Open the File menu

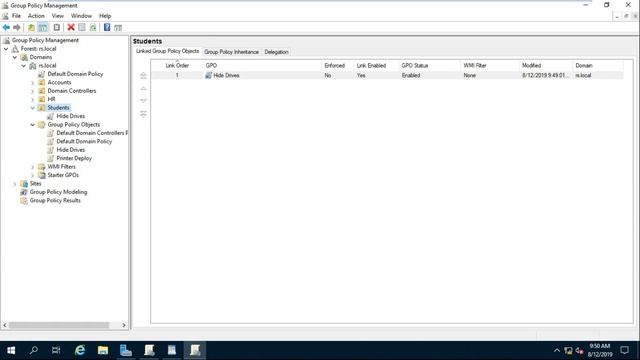pyautogui.click(x=16, y=16)
